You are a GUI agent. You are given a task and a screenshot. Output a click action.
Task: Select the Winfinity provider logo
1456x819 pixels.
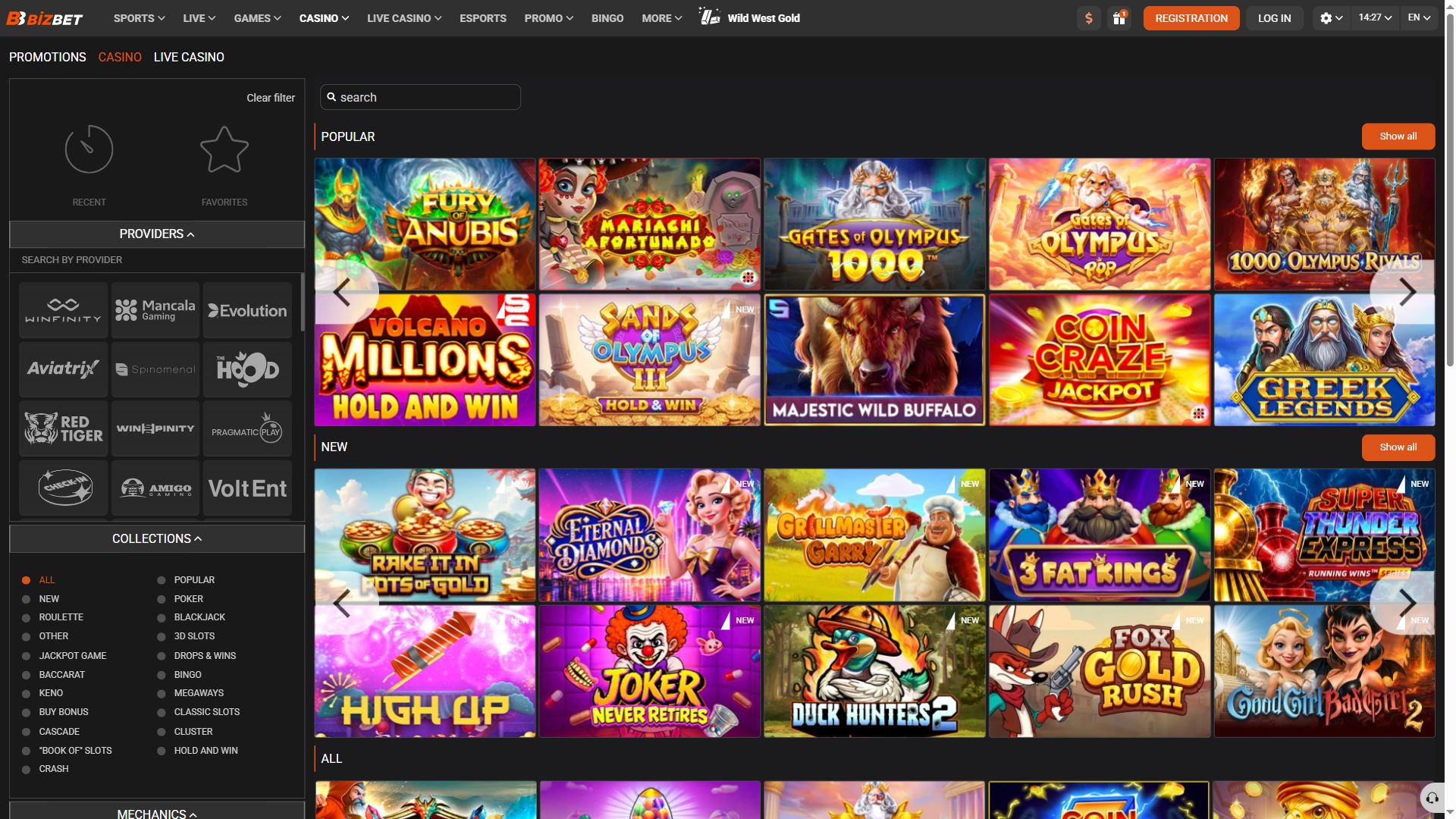64,310
